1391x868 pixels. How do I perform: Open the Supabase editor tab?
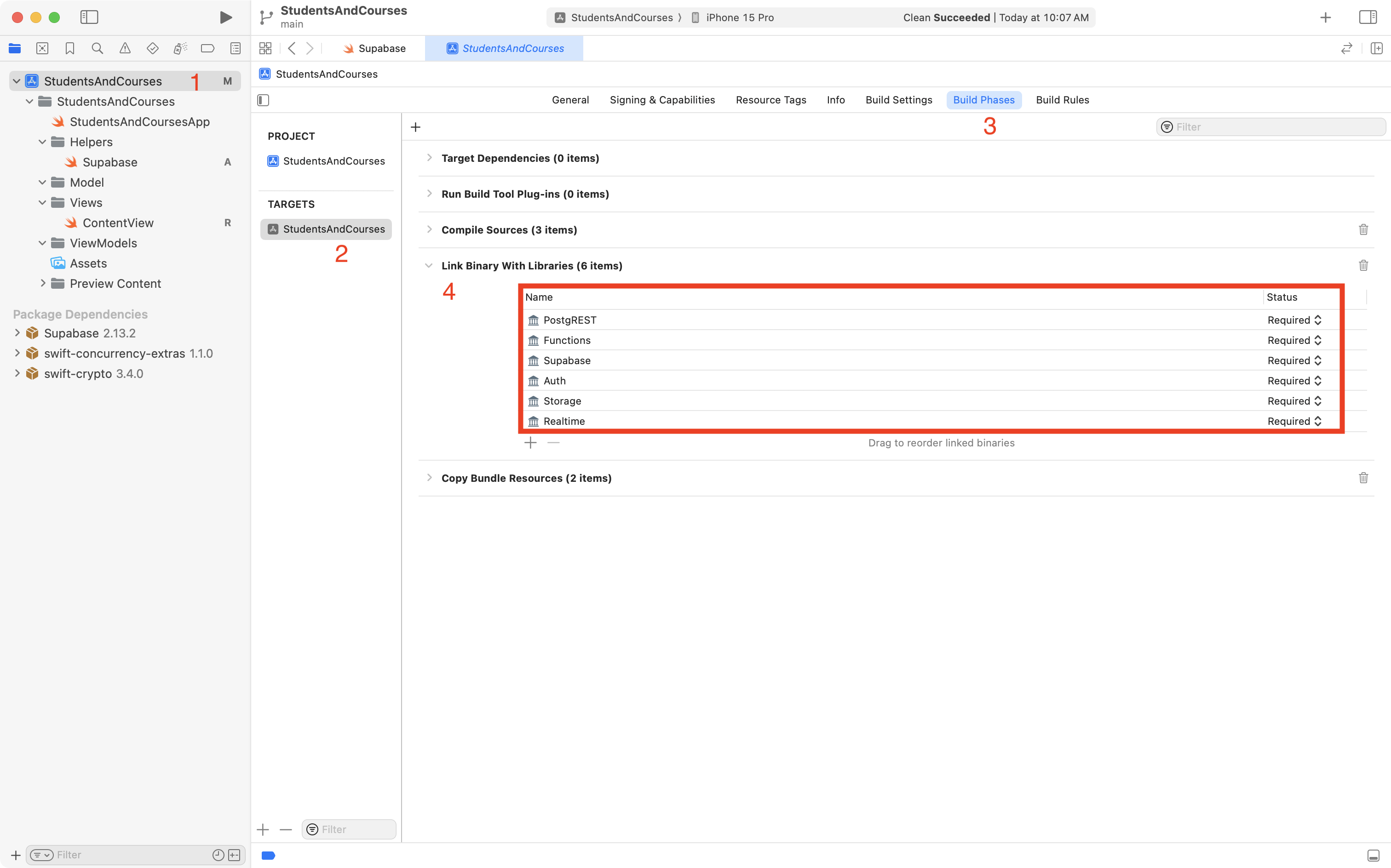374,49
